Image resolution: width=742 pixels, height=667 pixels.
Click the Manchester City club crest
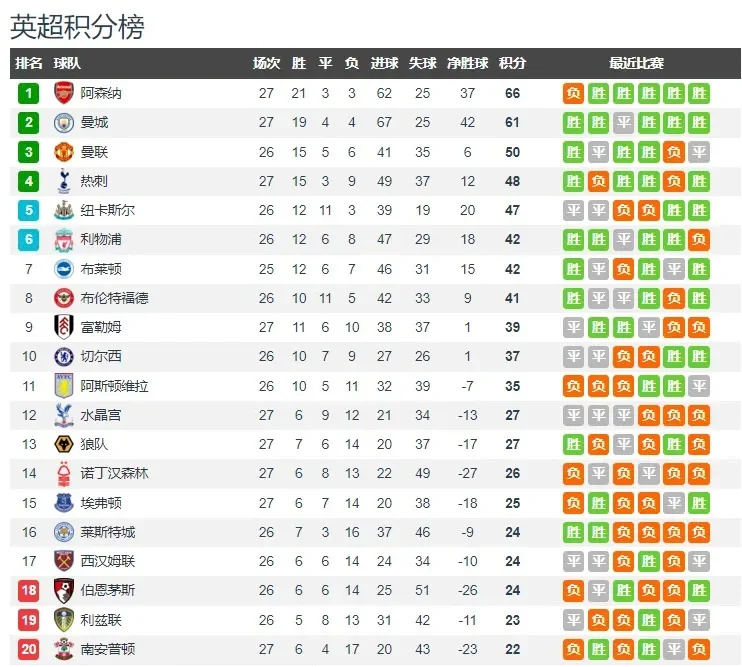click(63, 123)
